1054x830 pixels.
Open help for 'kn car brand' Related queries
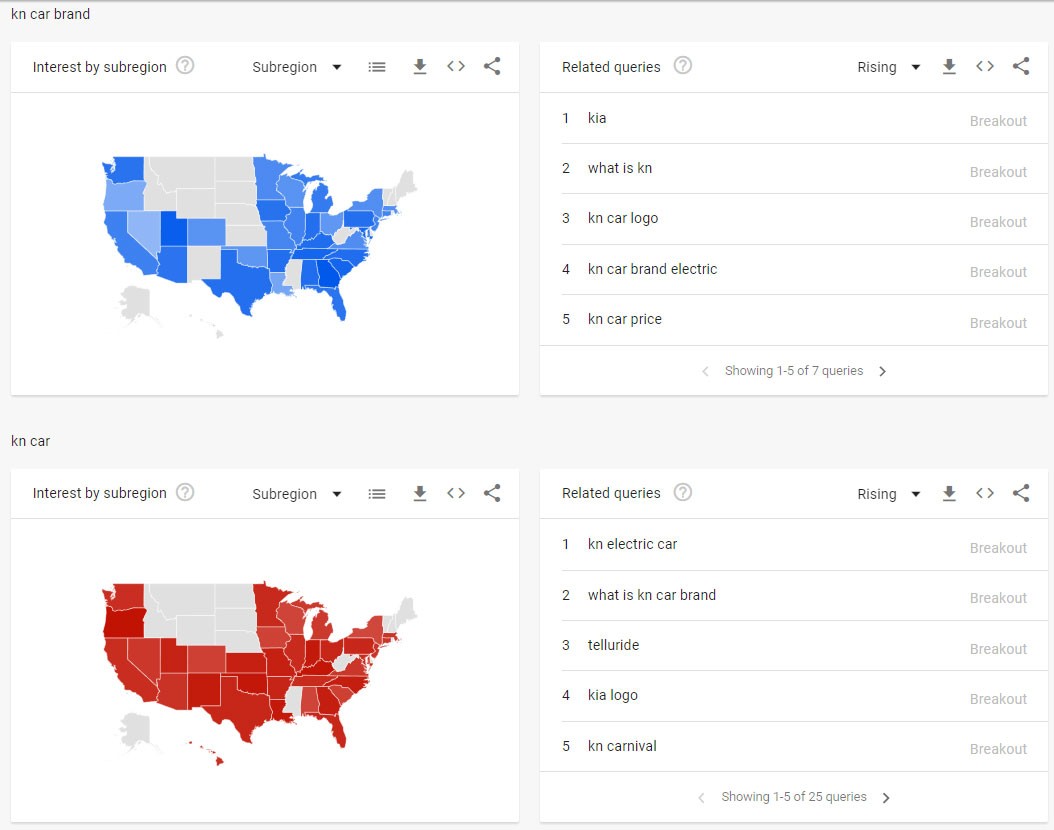pos(683,66)
